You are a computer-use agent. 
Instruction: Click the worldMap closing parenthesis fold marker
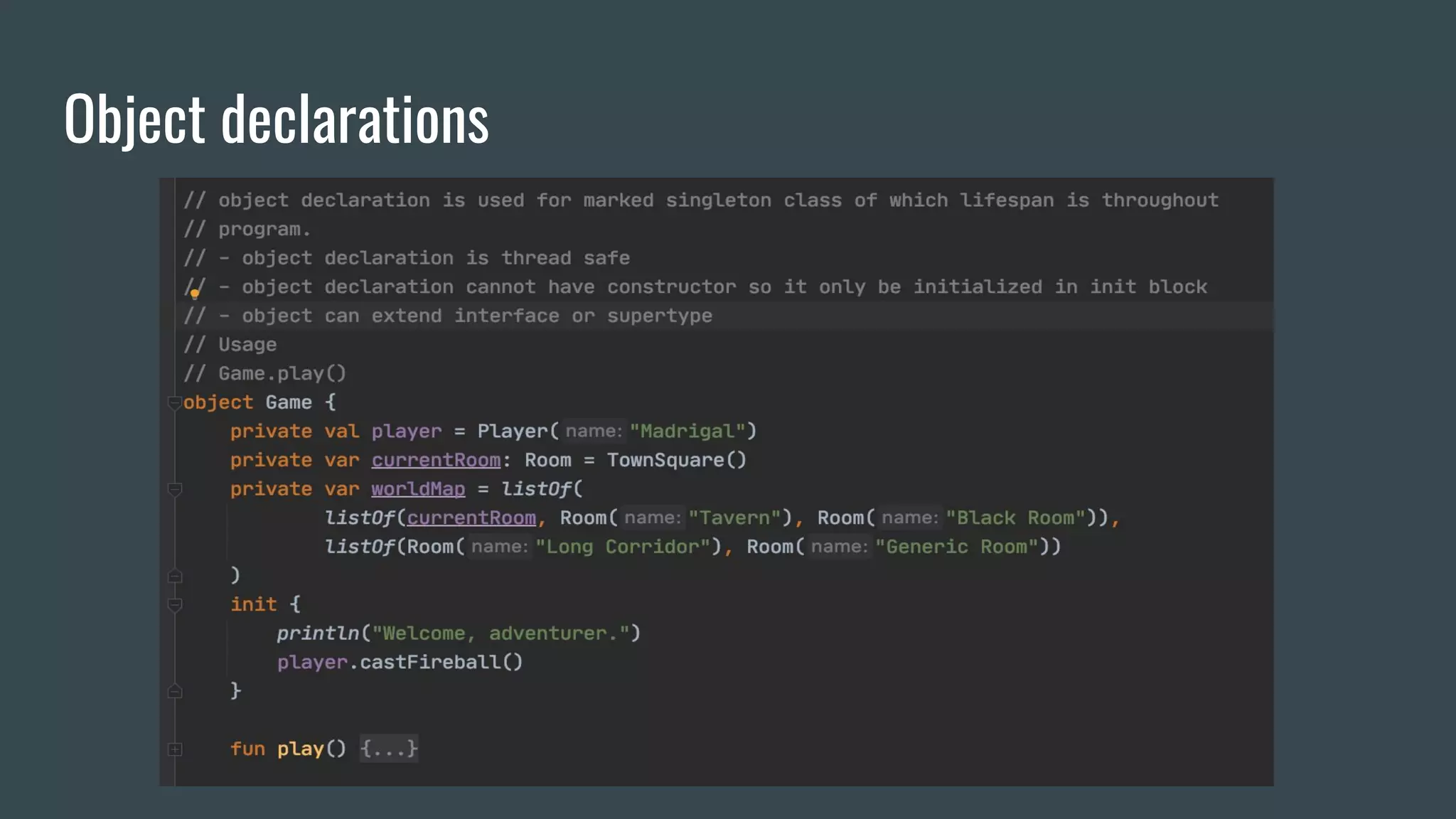175,576
